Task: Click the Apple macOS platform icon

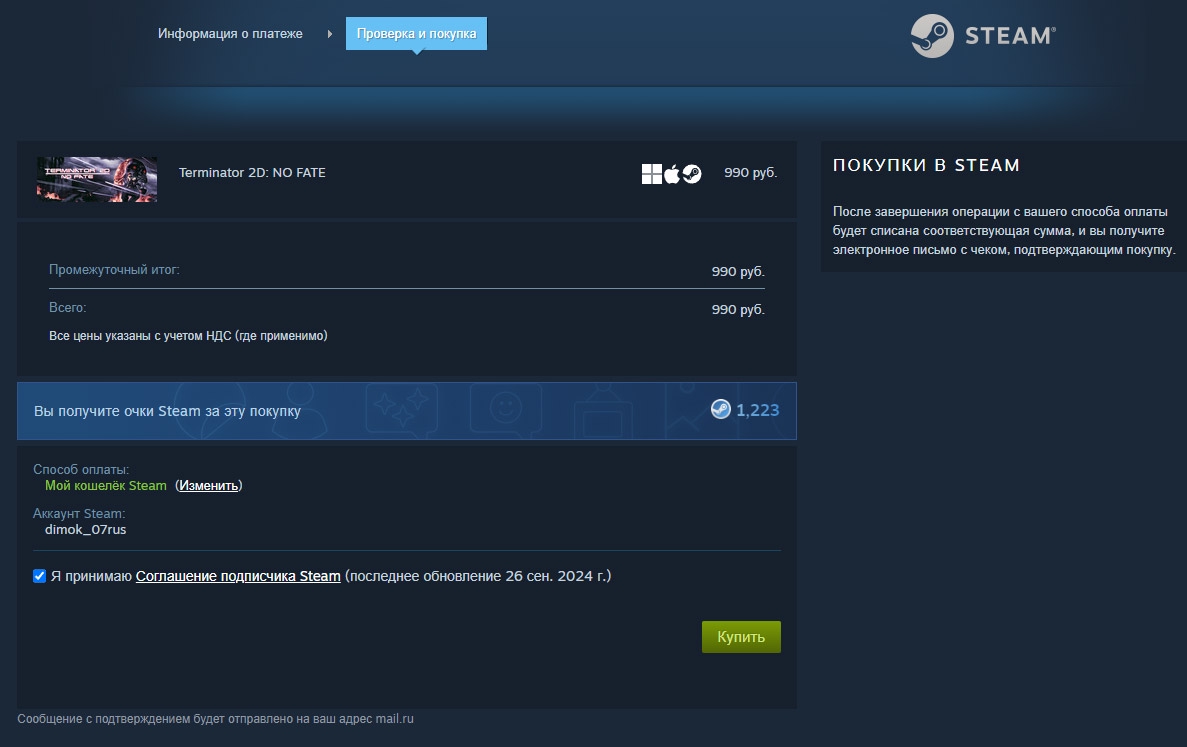Action: [671, 174]
